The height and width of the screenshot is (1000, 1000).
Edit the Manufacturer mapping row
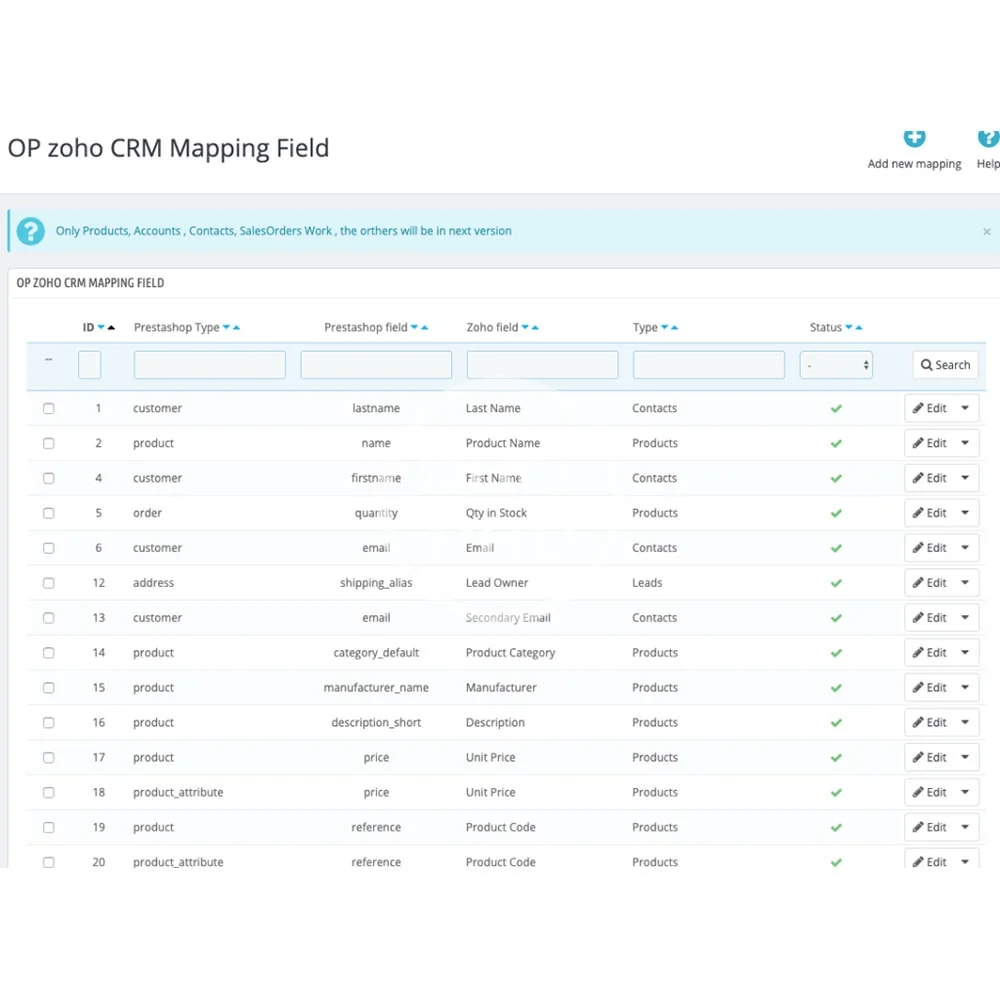tap(928, 688)
